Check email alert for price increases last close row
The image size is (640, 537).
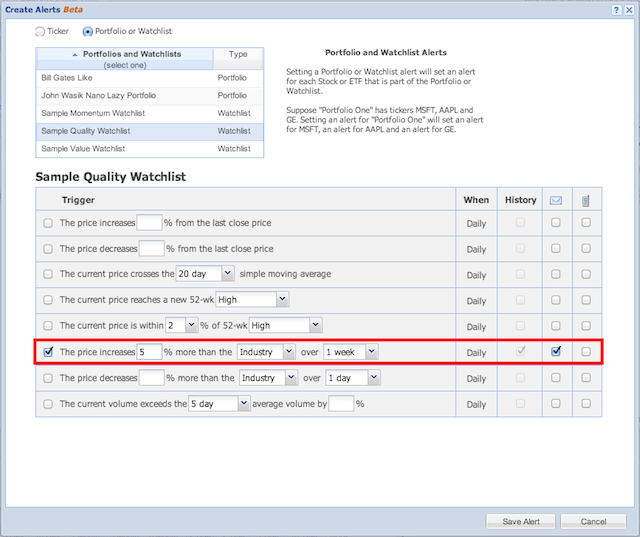point(556,223)
